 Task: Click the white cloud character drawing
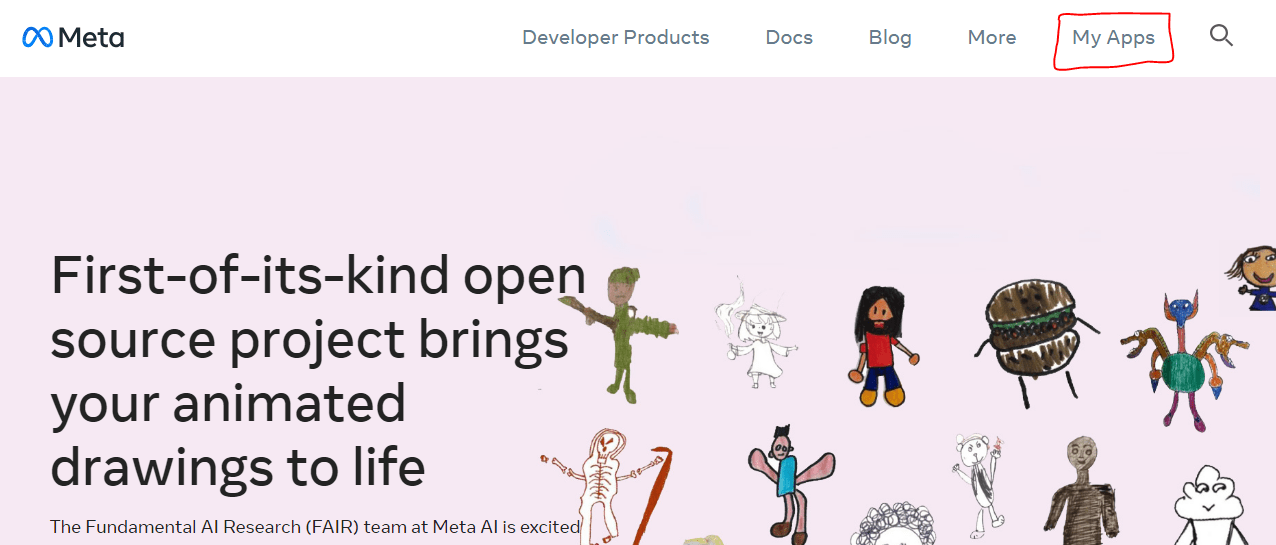(x=1212, y=505)
